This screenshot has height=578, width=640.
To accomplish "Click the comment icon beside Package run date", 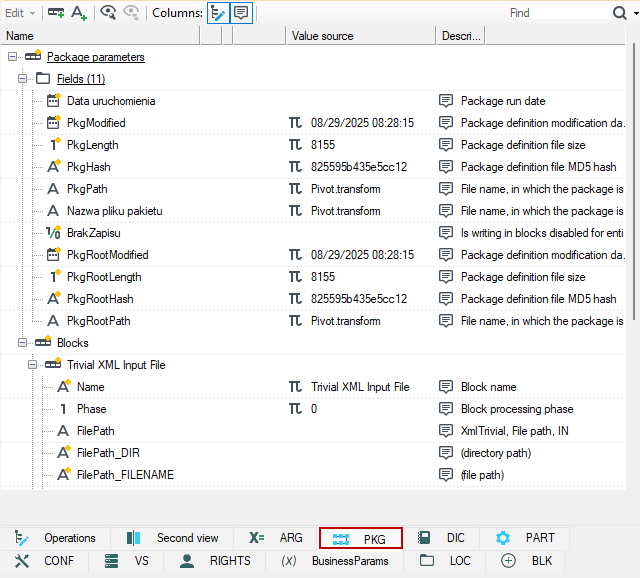I will coord(446,100).
